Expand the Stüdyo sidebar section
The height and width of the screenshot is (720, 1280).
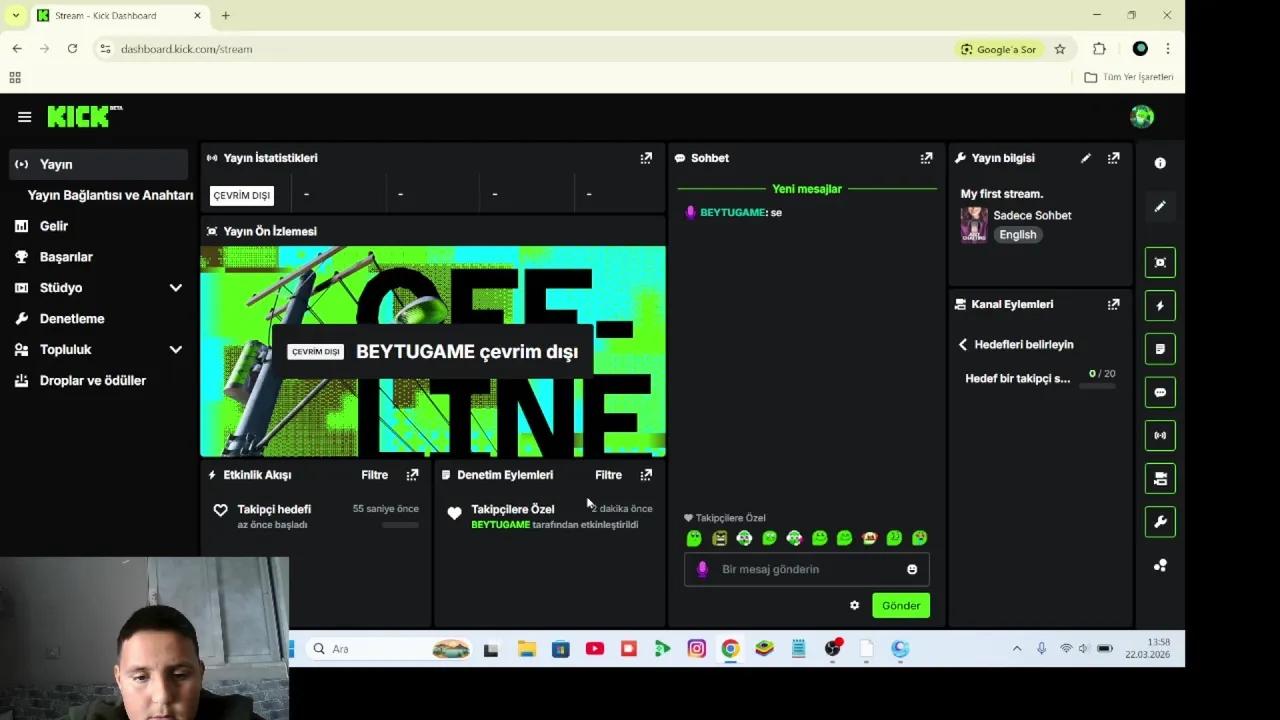point(176,288)
